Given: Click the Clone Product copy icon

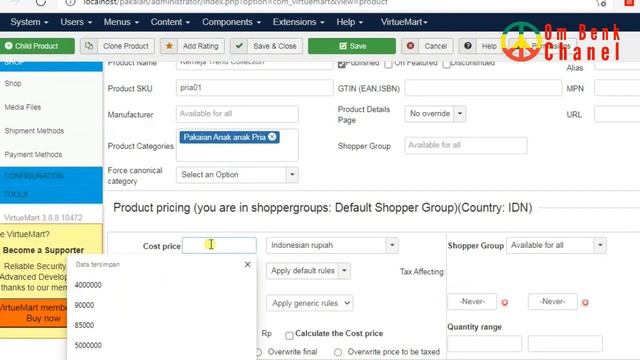Looking at the screenshot, I should [x=89, y=46].
